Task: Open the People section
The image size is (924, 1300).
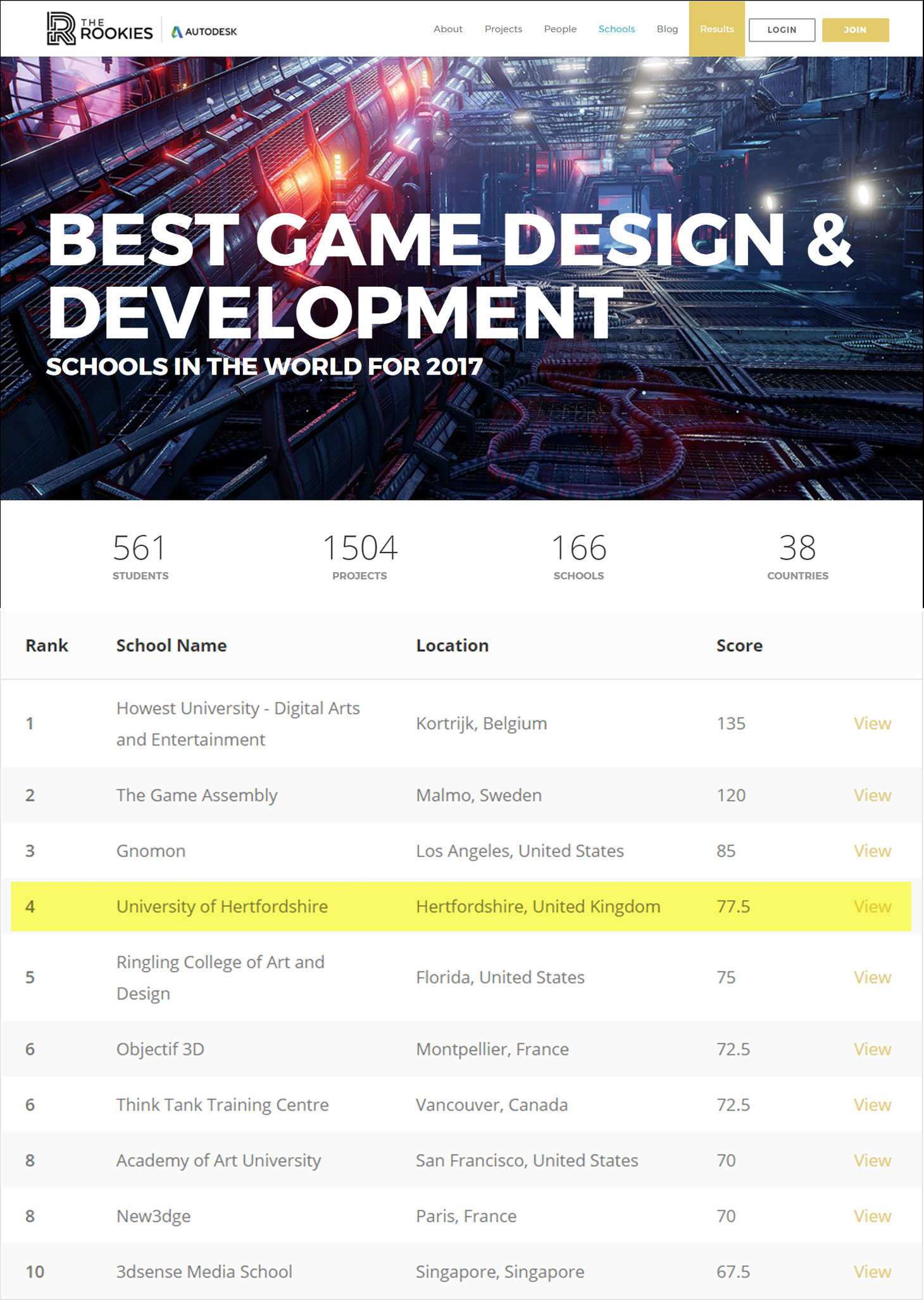Action: (560, 29)
